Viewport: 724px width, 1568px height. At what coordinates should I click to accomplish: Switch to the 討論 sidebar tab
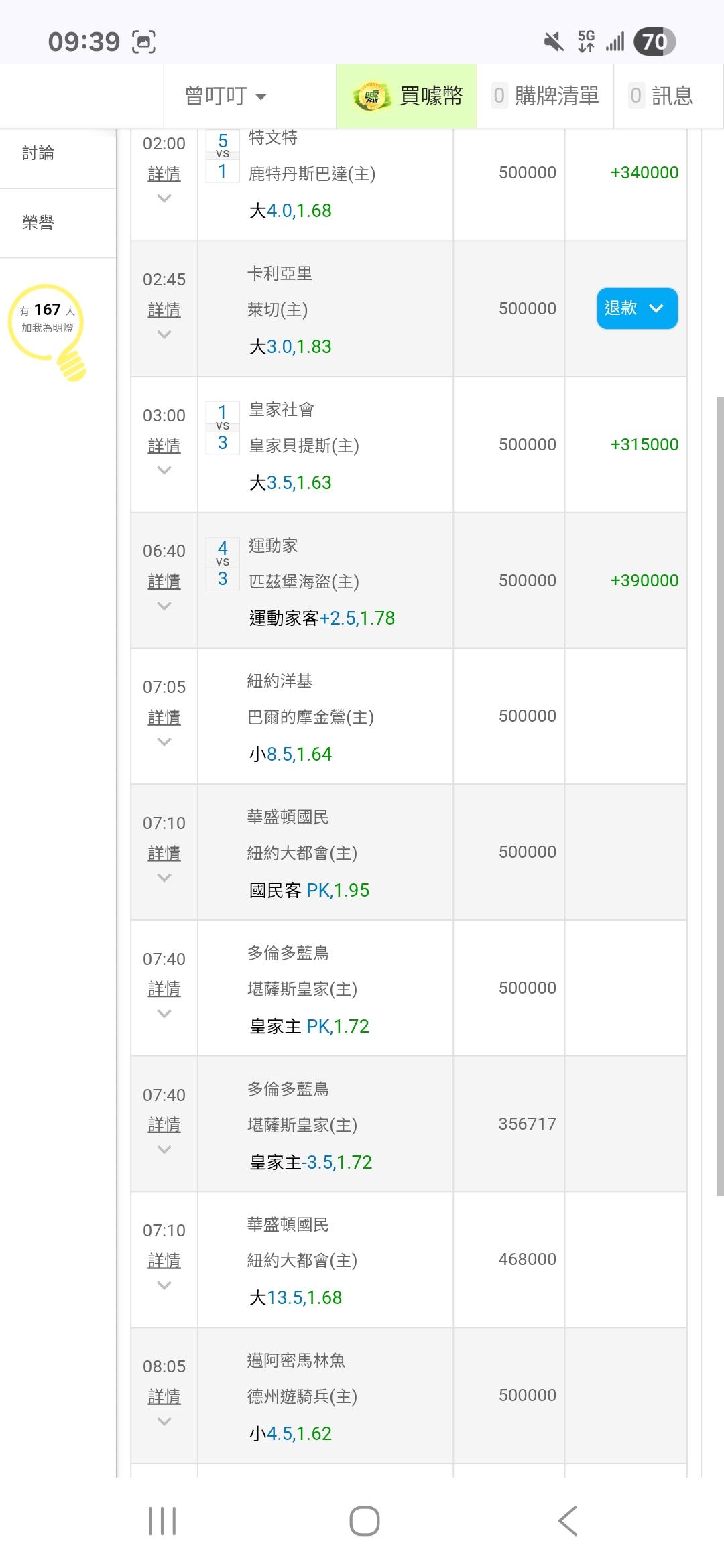click(38, 153)
